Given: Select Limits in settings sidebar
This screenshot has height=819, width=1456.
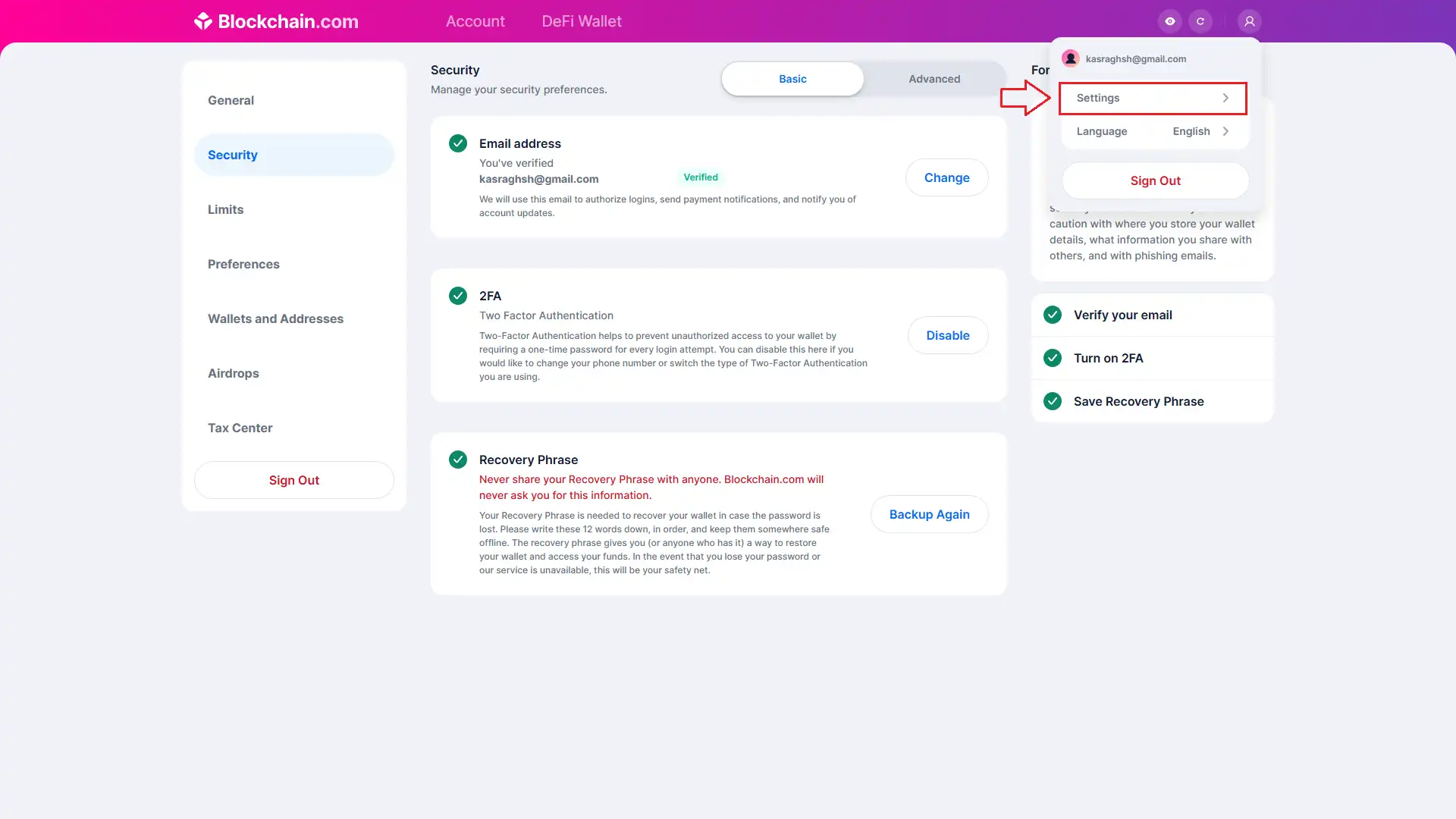Looking at the screenshot, I should pos(294,209).
